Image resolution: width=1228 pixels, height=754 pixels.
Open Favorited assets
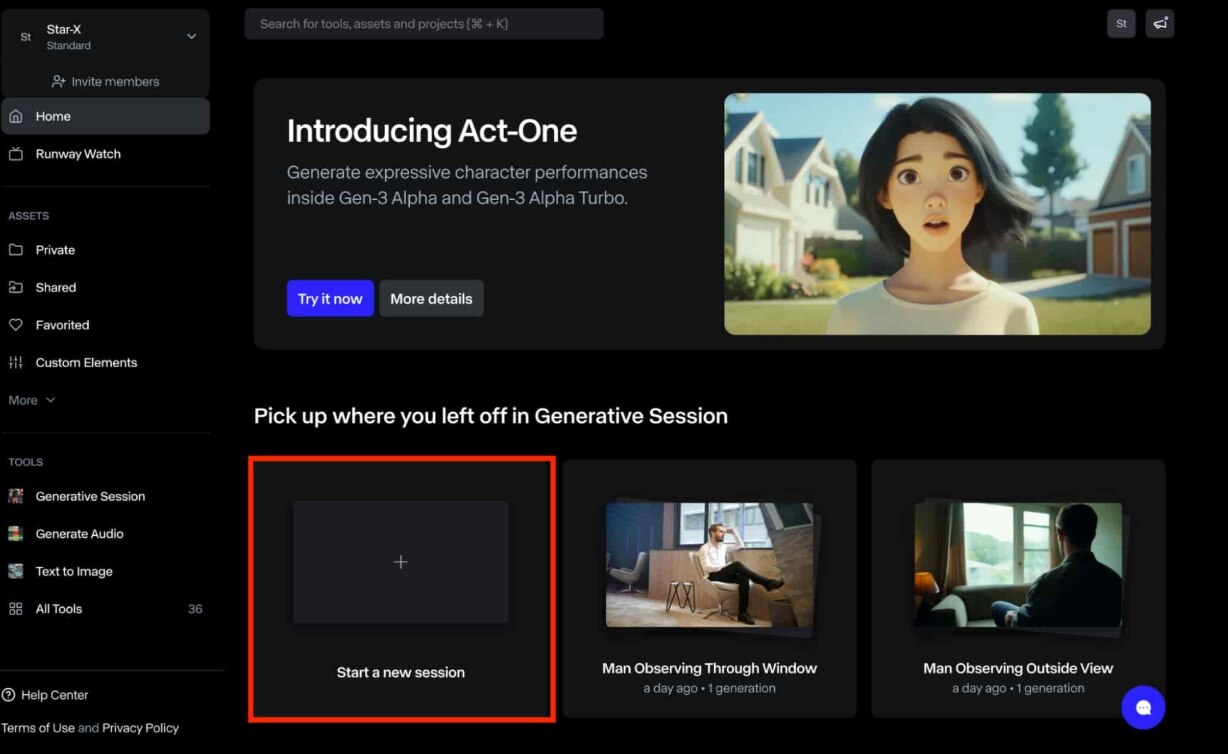tap(105, 325)
